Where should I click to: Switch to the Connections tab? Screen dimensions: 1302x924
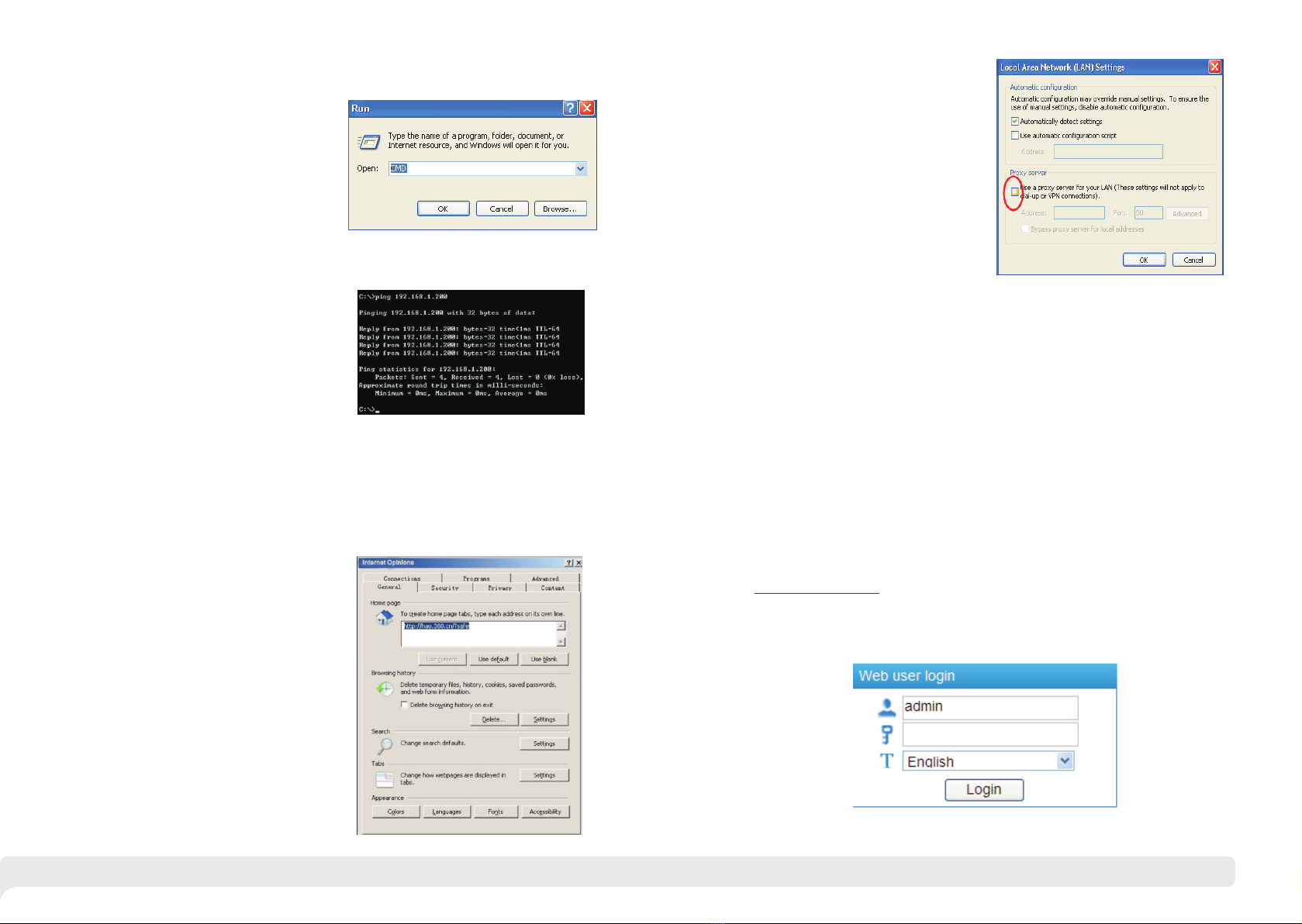pyautogui.click(x=402, y=578)
